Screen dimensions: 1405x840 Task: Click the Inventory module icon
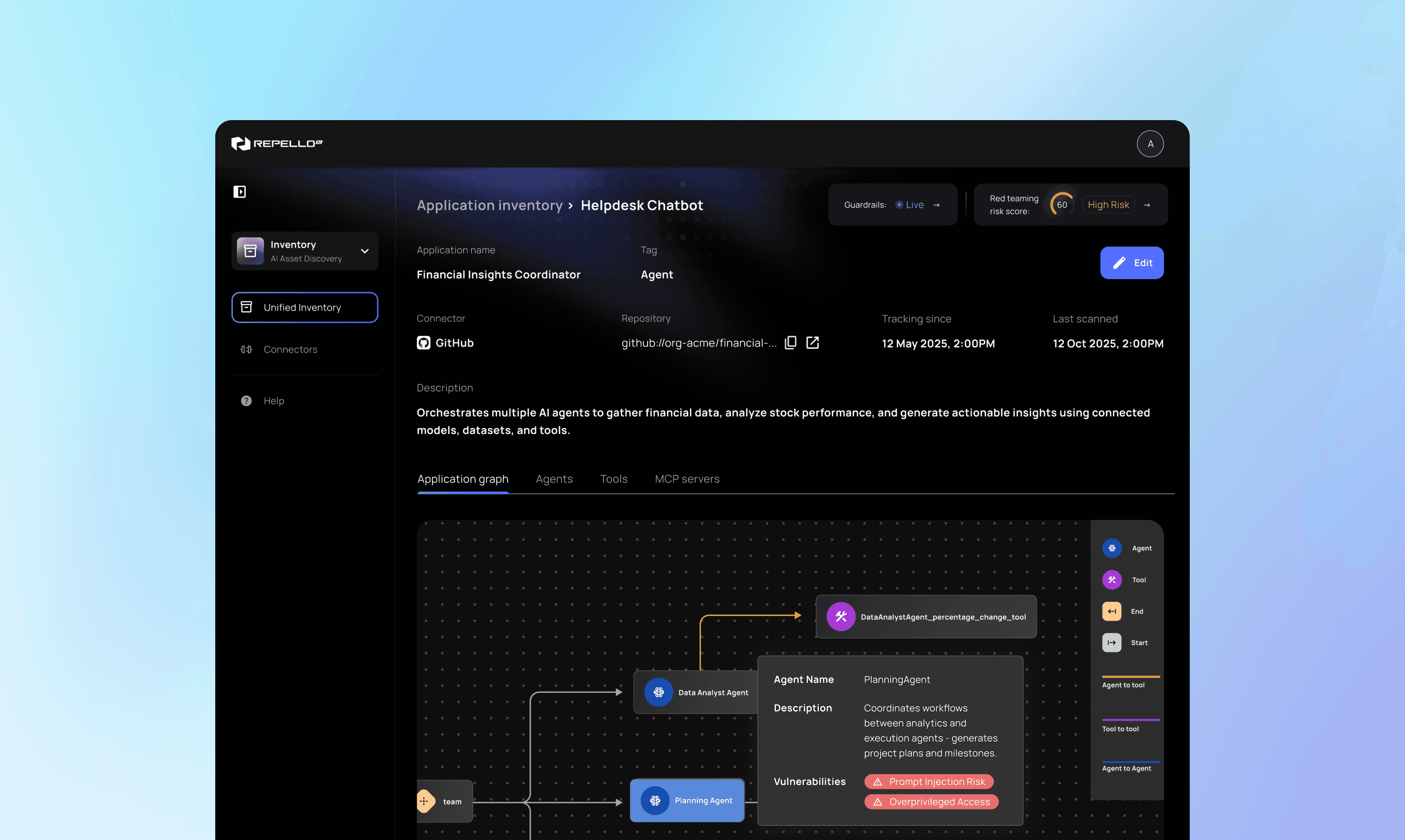coord(250,251)
